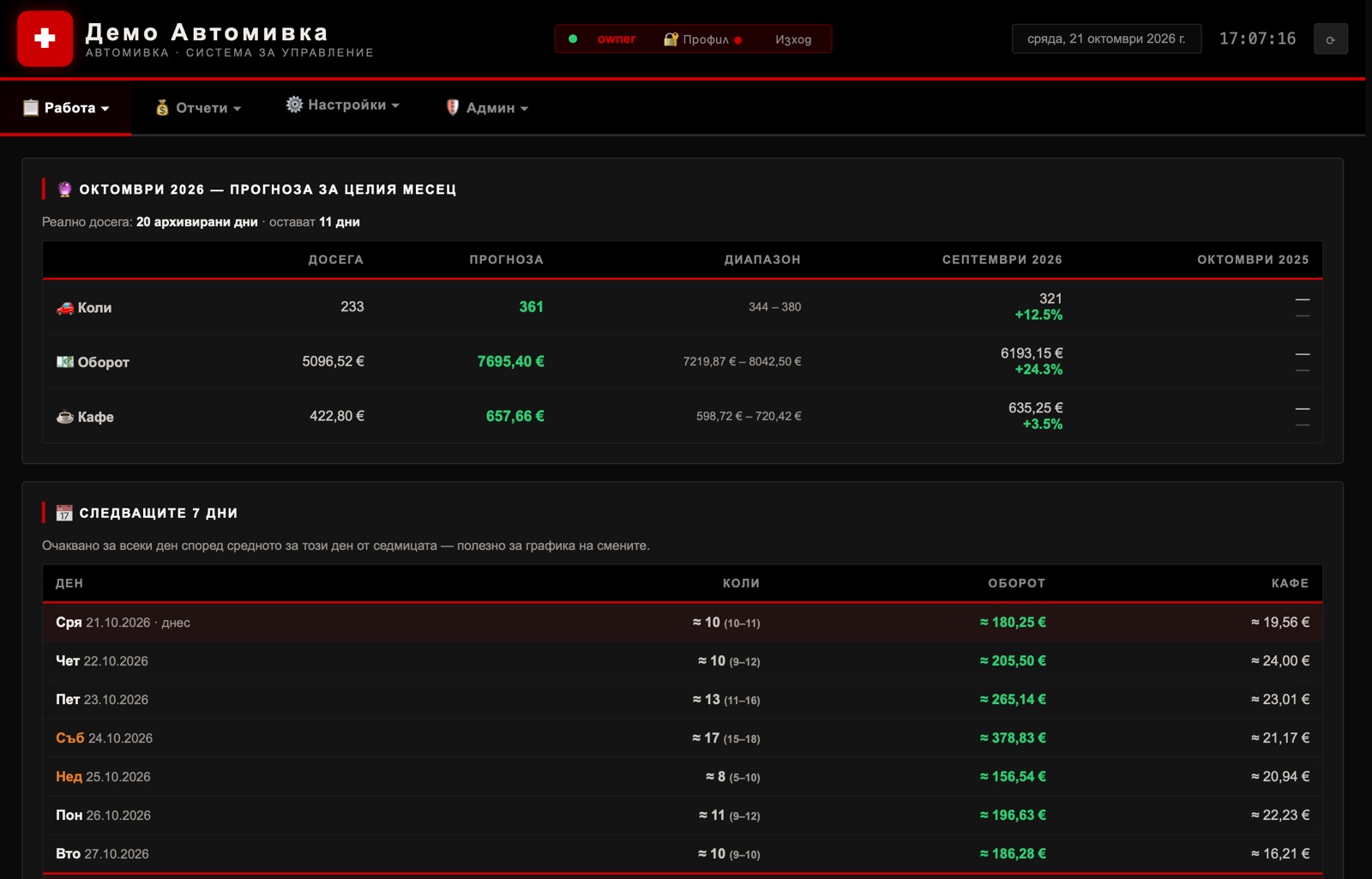Select the row Пет 23.10.2026
The image size is (1372, 879).
coord(683,700)
